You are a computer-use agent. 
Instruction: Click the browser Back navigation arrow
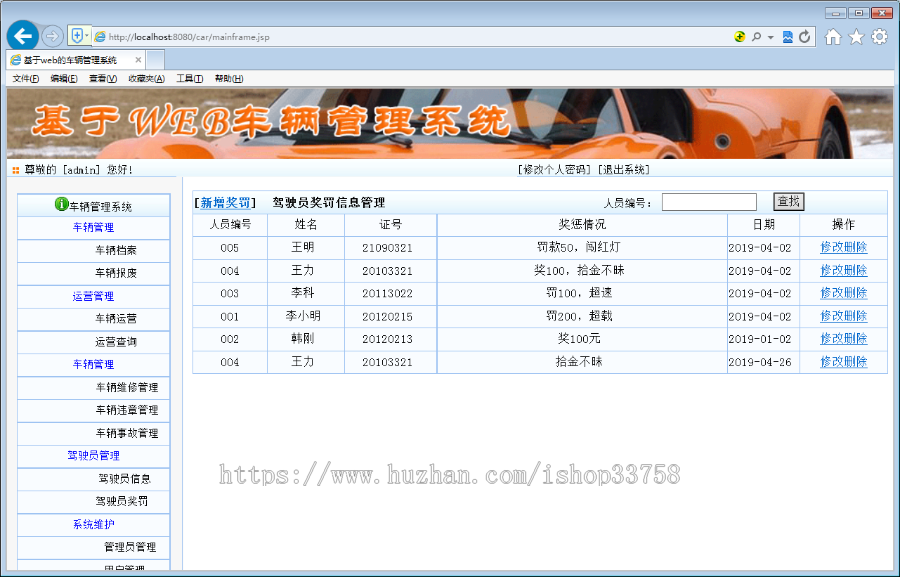(x=23, y=35)
